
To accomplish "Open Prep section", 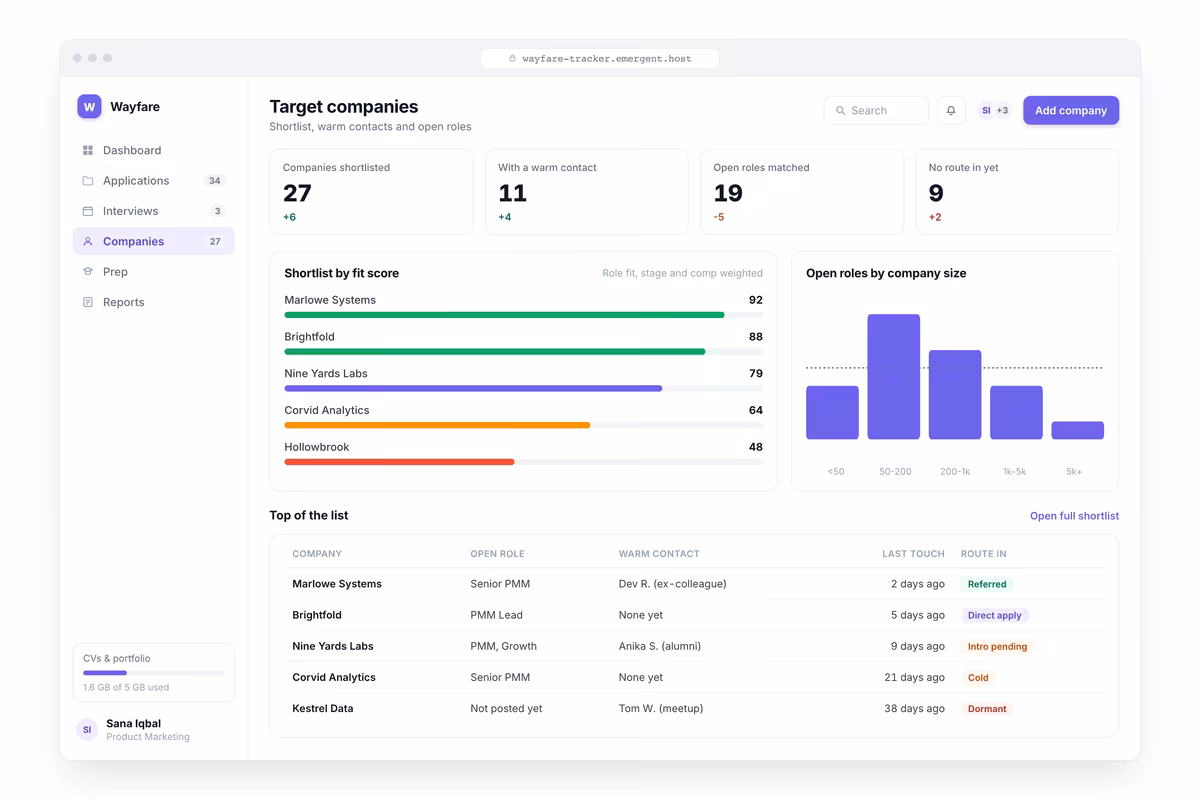I will [154, 272].
